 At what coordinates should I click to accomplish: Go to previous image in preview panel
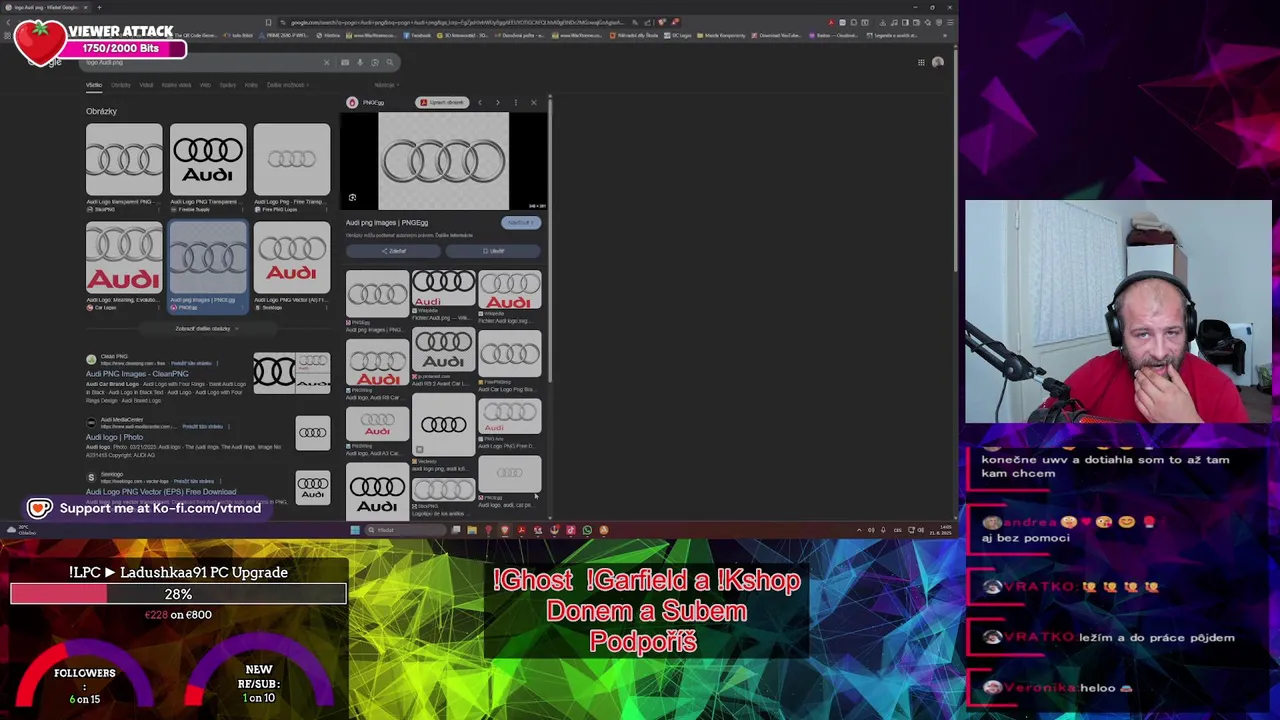click(x=480, y=102)
